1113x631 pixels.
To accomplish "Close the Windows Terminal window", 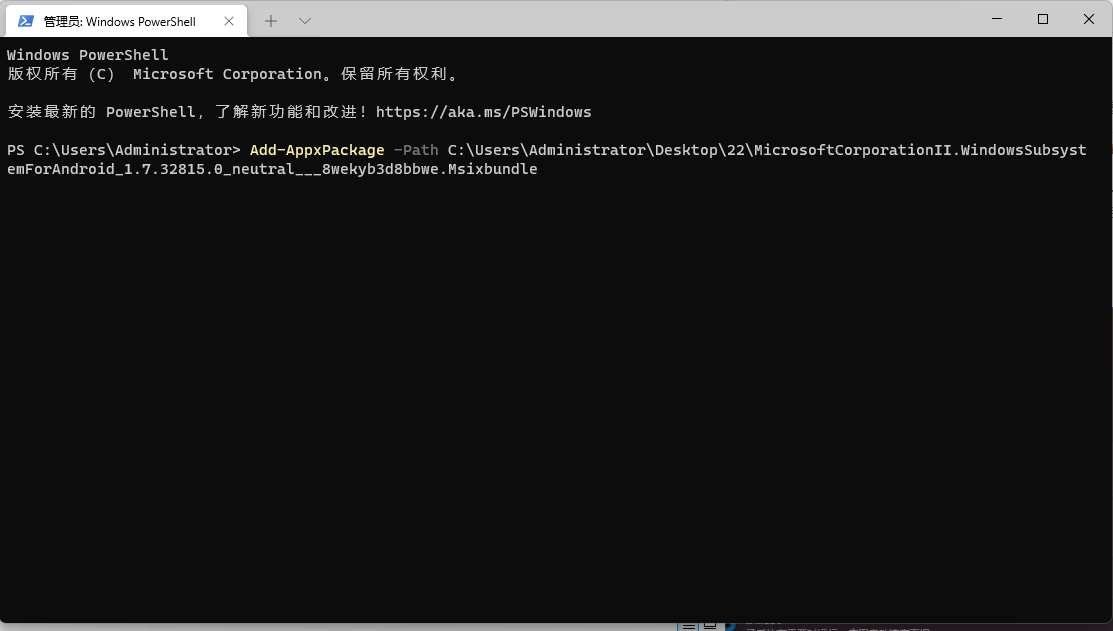I will pyautogui.click(x=1089, y=19).
